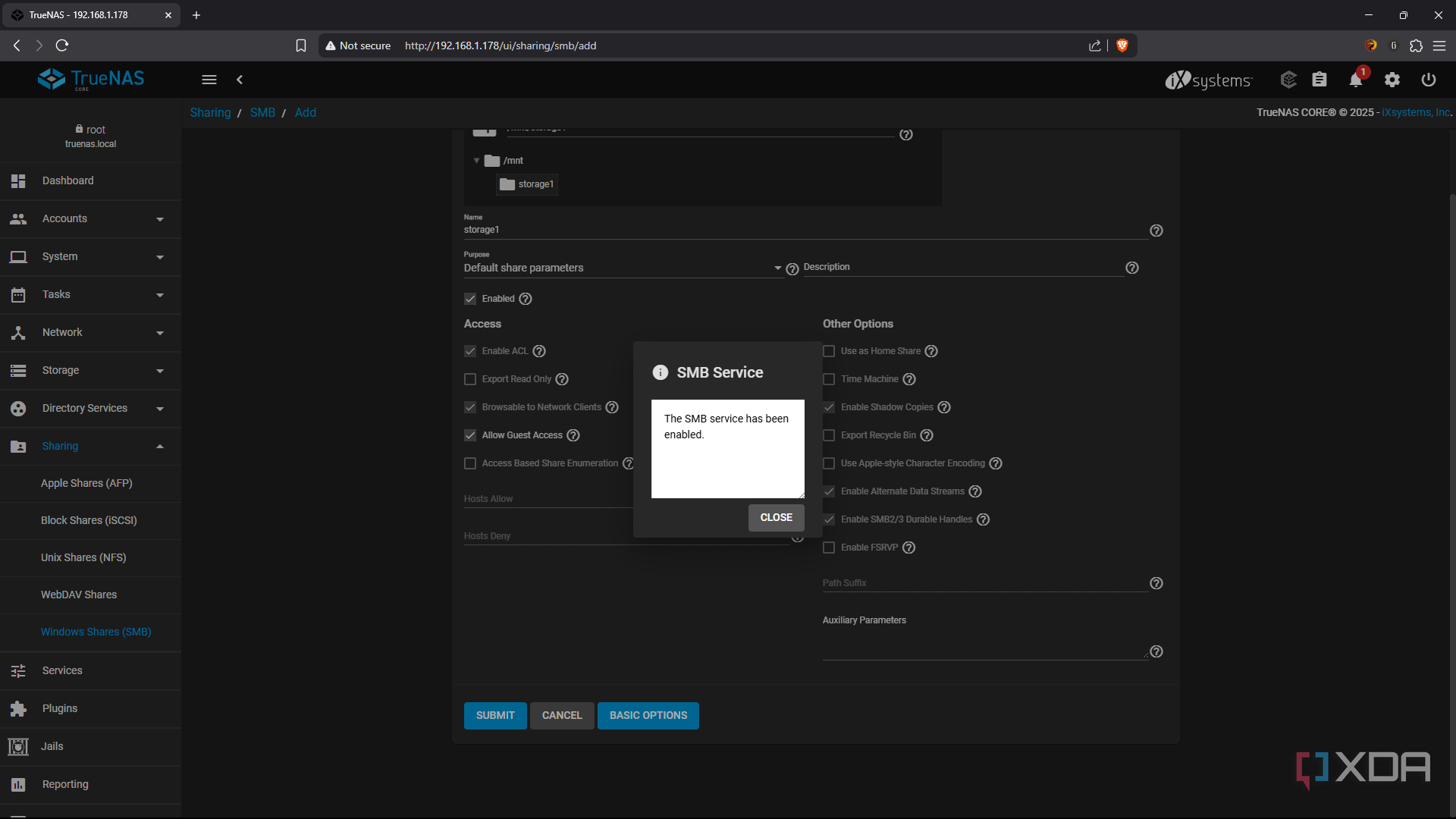
Task: Expand the Storage menu
Action: [91, 371]
